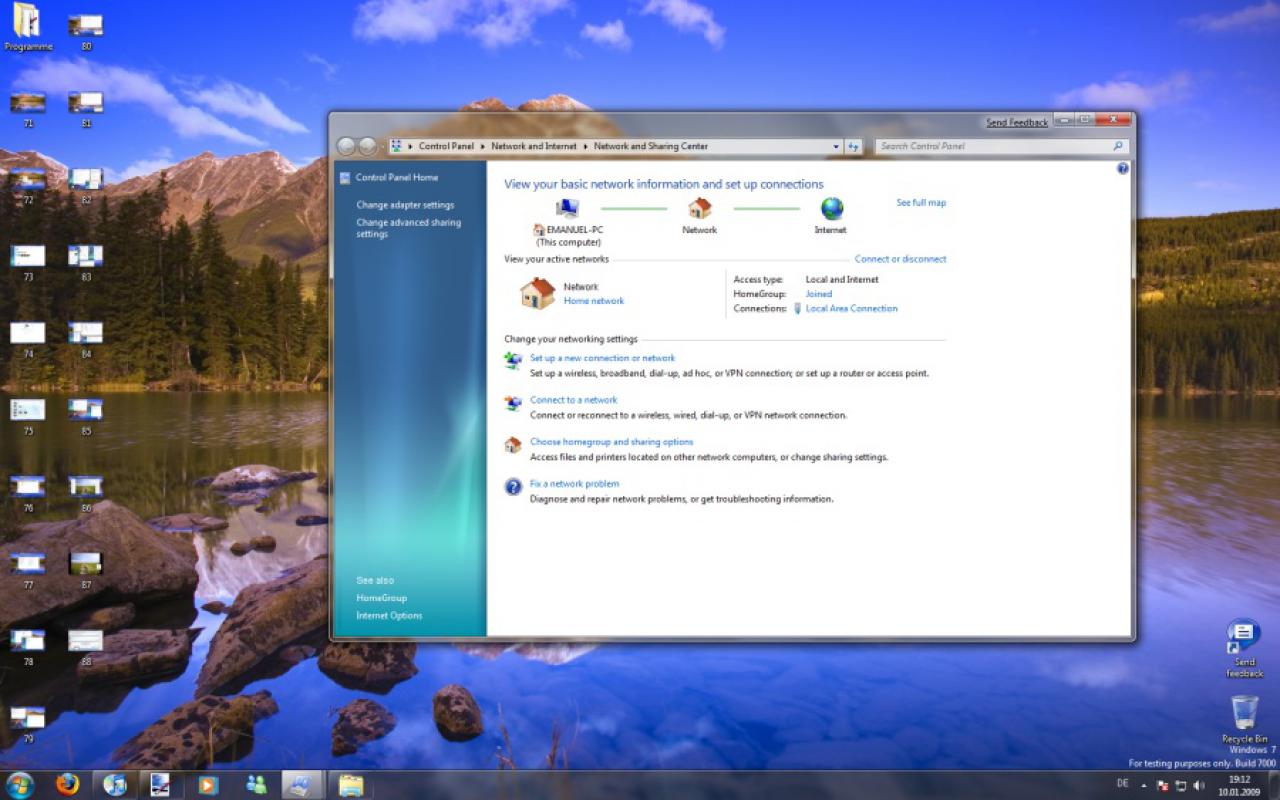Click Network and Sharing Center breadcrumb segment
Viewport: 1280px width, 800px height.
651,146
